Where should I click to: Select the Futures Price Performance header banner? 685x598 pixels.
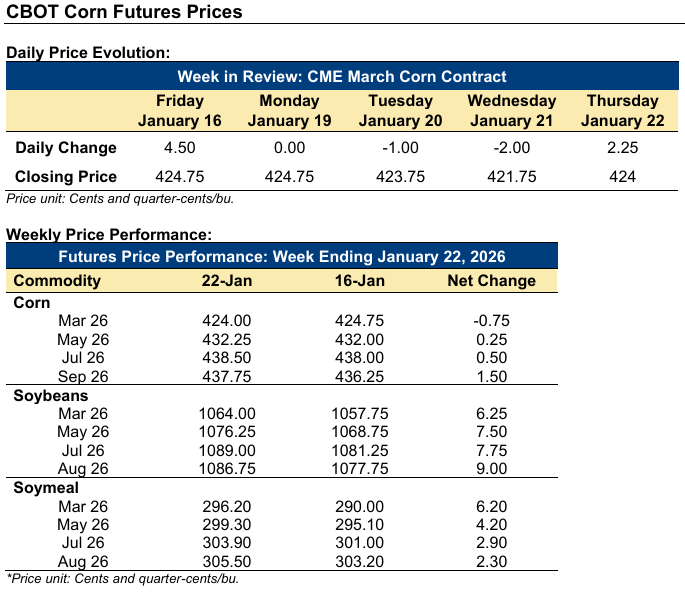tap(282, 257)
